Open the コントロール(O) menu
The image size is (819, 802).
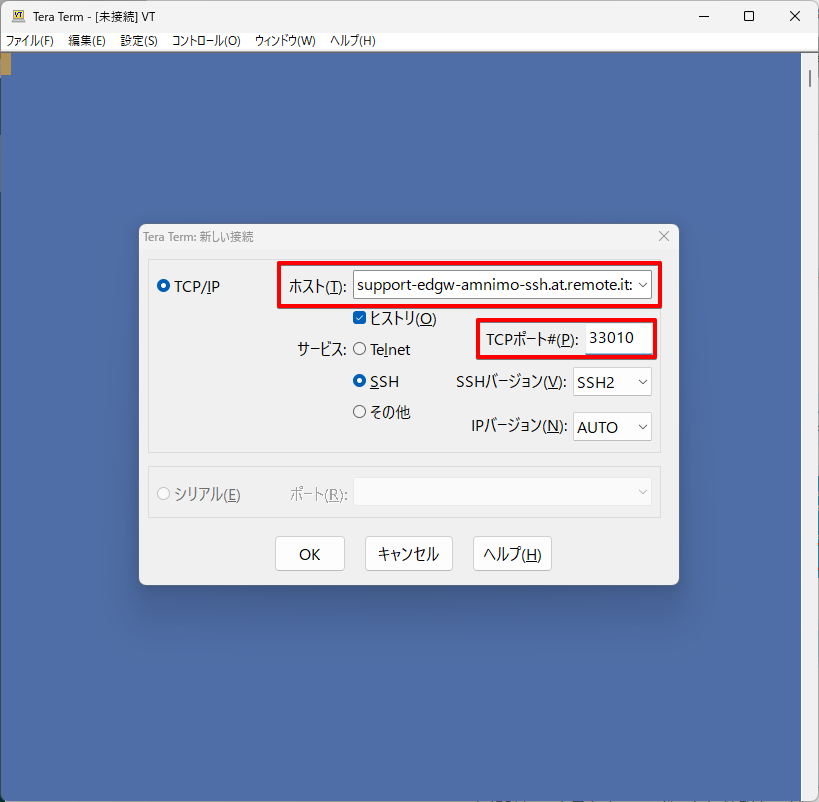[x=206, y=41]
